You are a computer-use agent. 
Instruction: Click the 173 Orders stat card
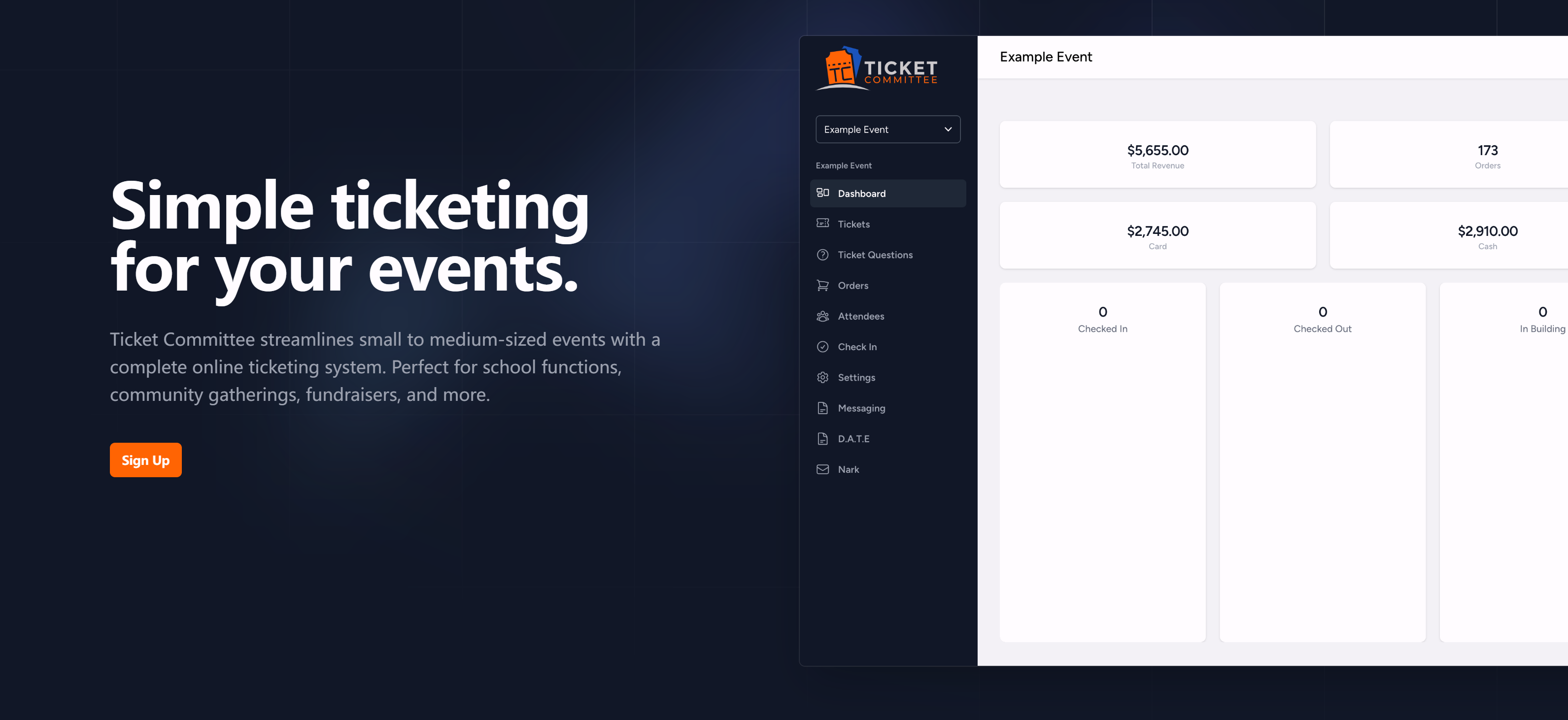click(x=1449, y=155)
